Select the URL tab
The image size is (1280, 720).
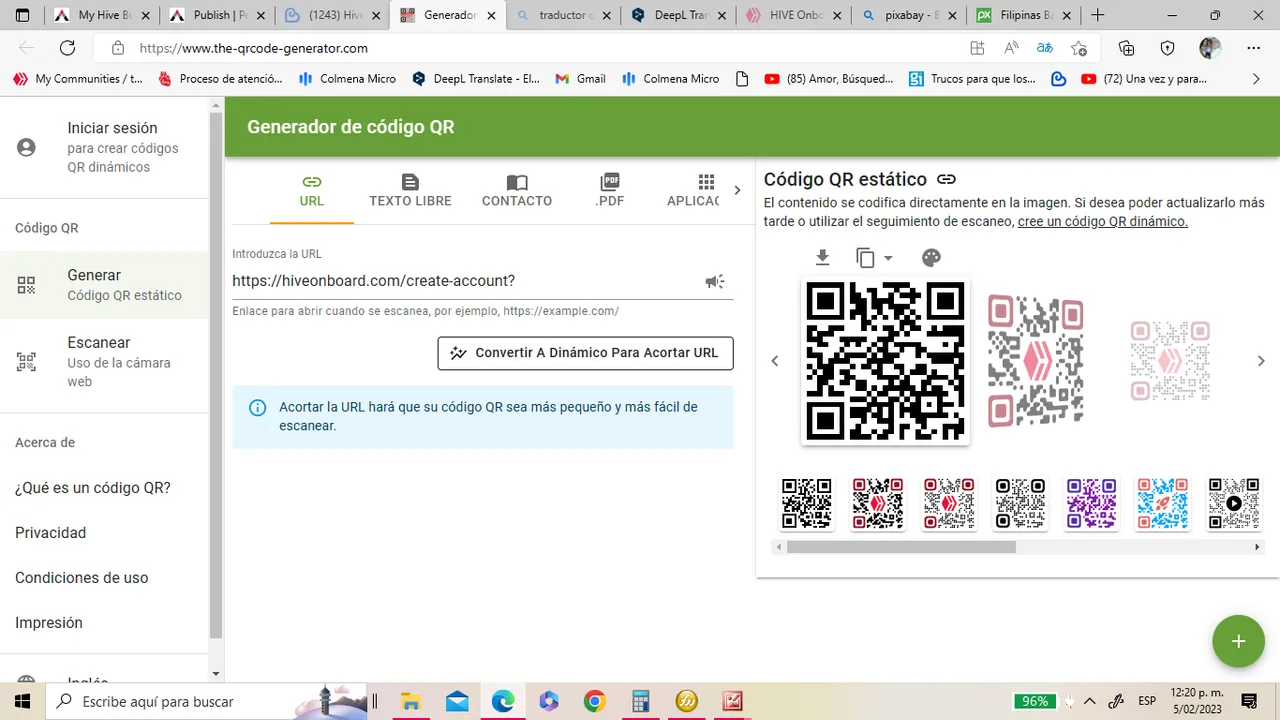click(x=312, y=190)
